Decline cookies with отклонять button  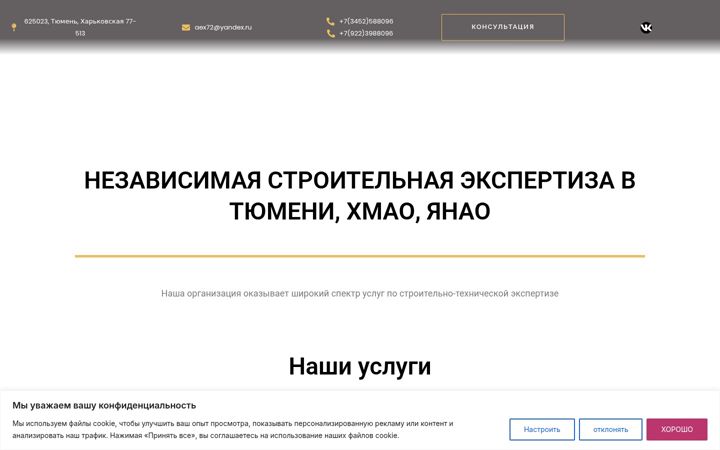[x=610, y=429]
